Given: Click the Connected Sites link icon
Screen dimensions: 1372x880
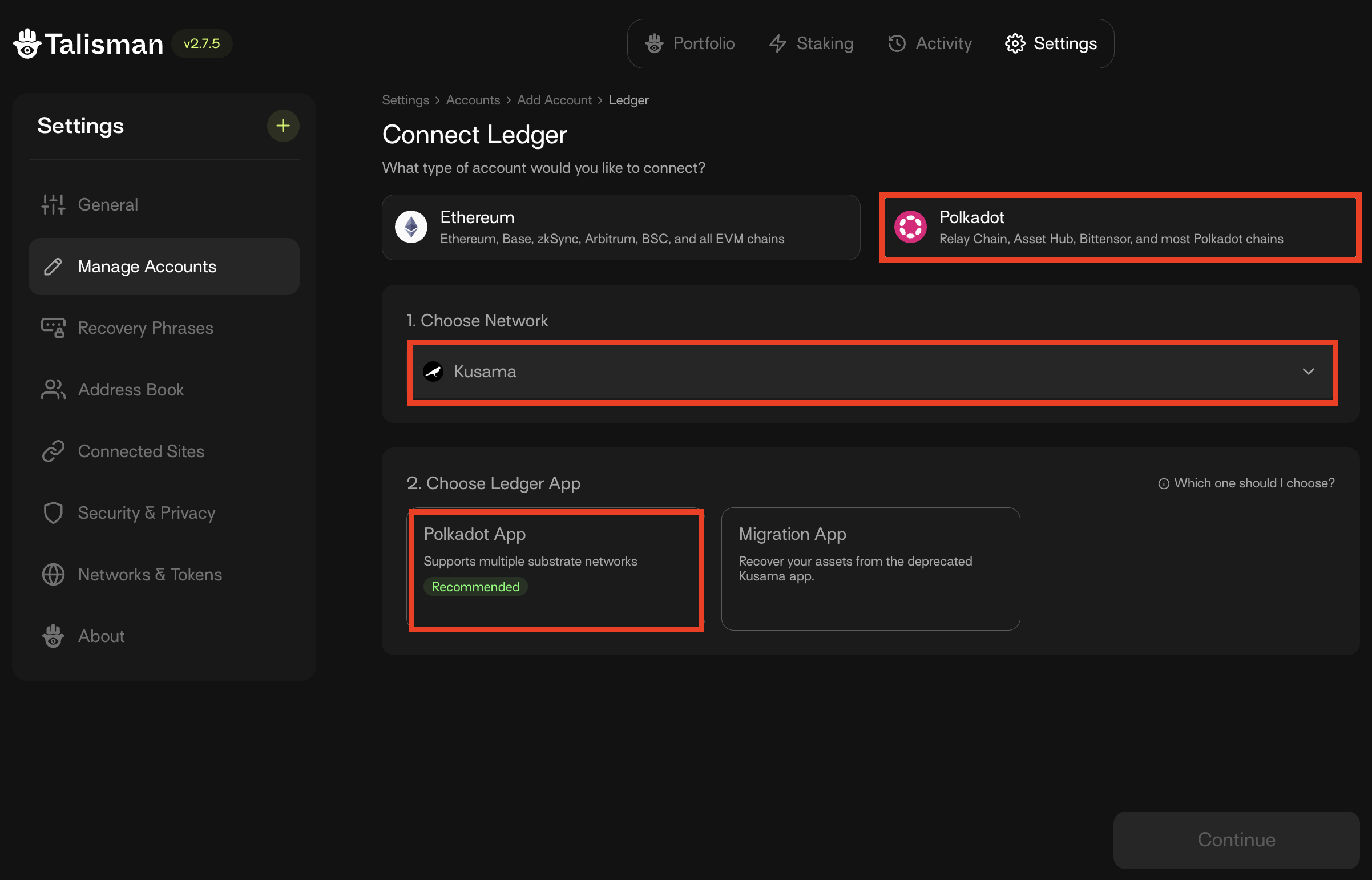Looking at the screenshot, I should coord(53,451).
